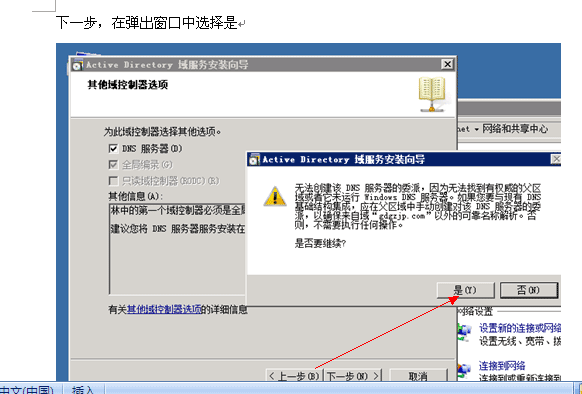Viewport: 582px width, 394px height.
Task: Click the 设置新的连接或网络 network icon
Action: [x=464, y=332]
